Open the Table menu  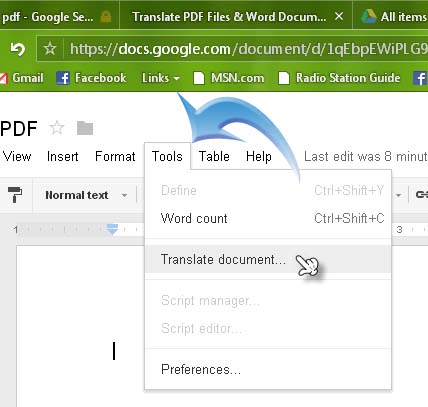click(x=214, y=156)
